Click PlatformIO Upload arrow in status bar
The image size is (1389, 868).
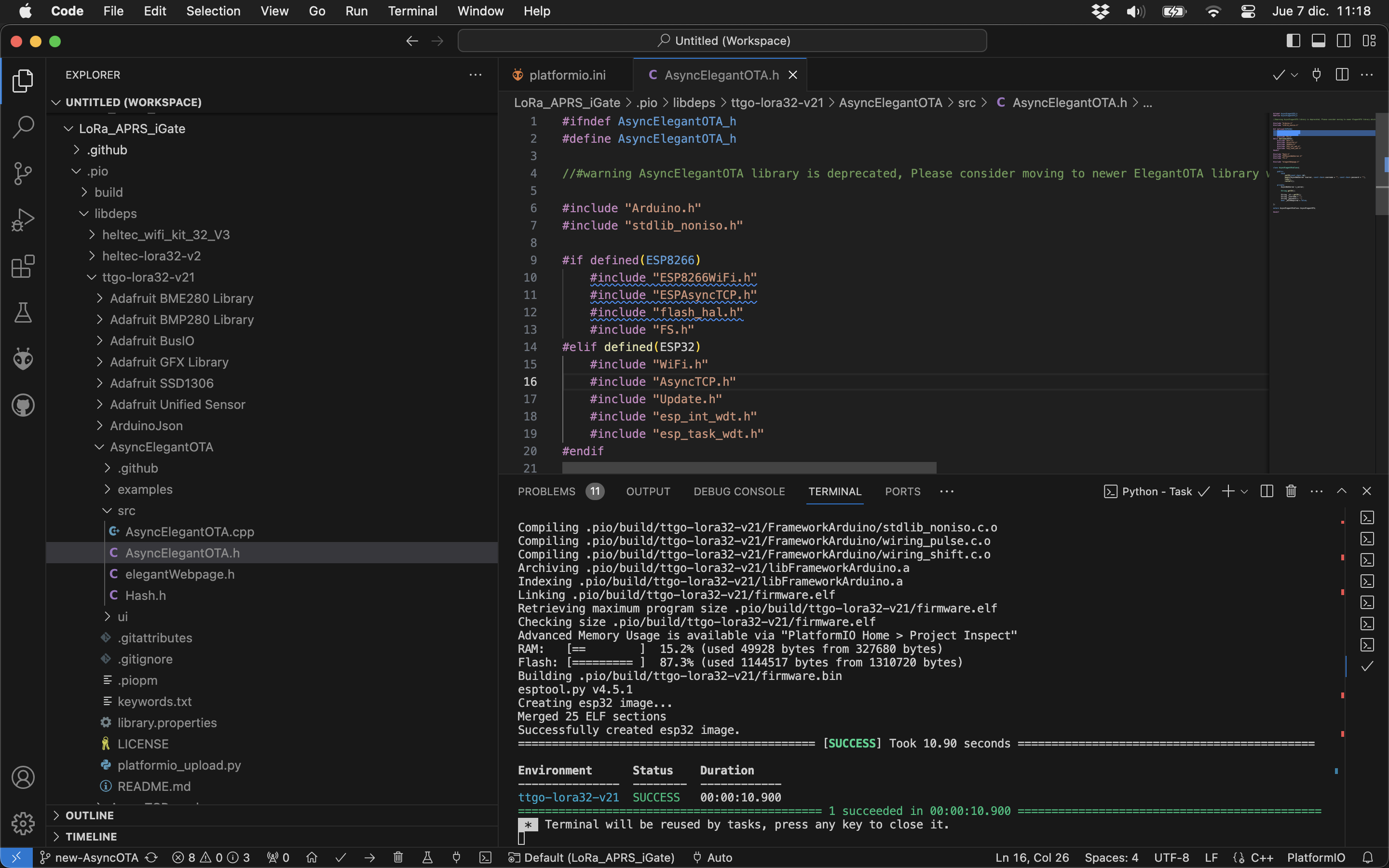(x=369, y=857)
